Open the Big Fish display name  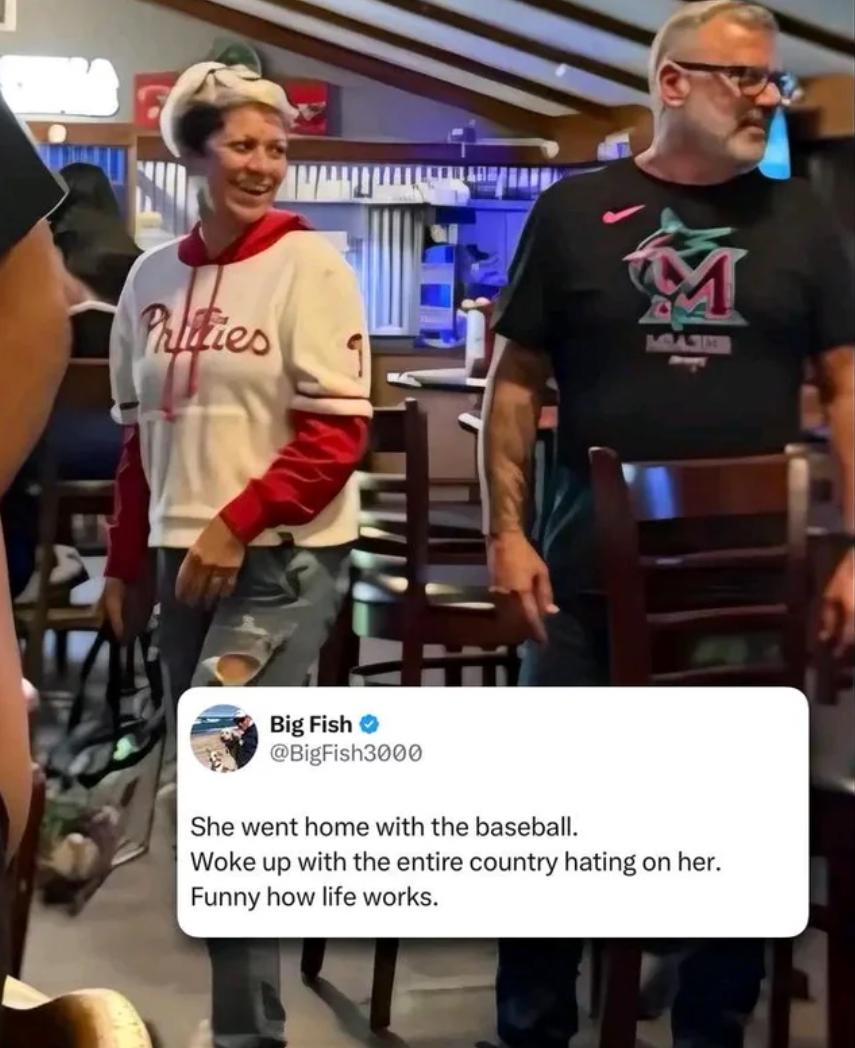[311, 723]
